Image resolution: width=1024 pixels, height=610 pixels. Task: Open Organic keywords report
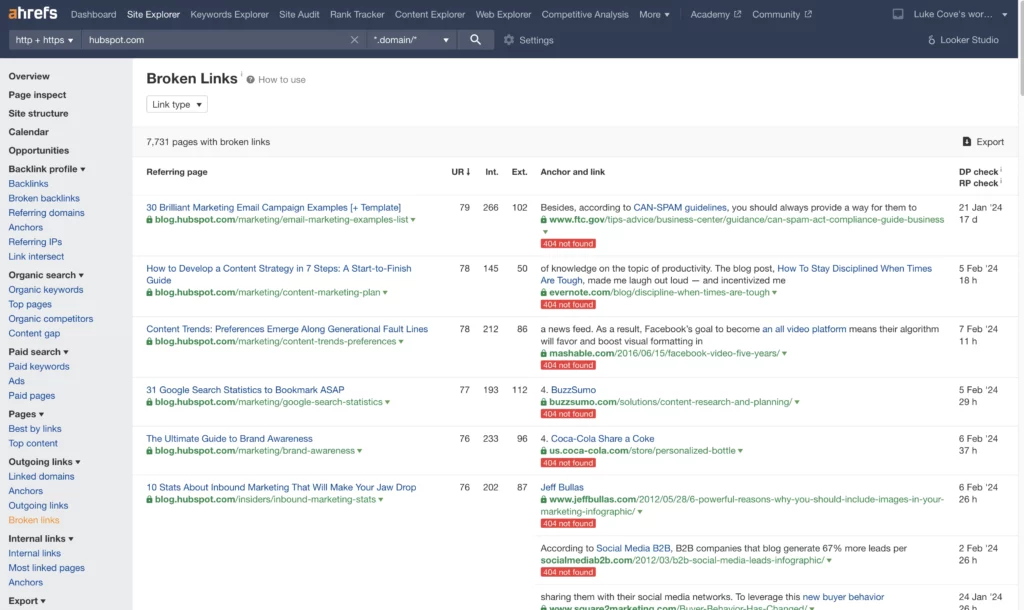pos(46,290)
